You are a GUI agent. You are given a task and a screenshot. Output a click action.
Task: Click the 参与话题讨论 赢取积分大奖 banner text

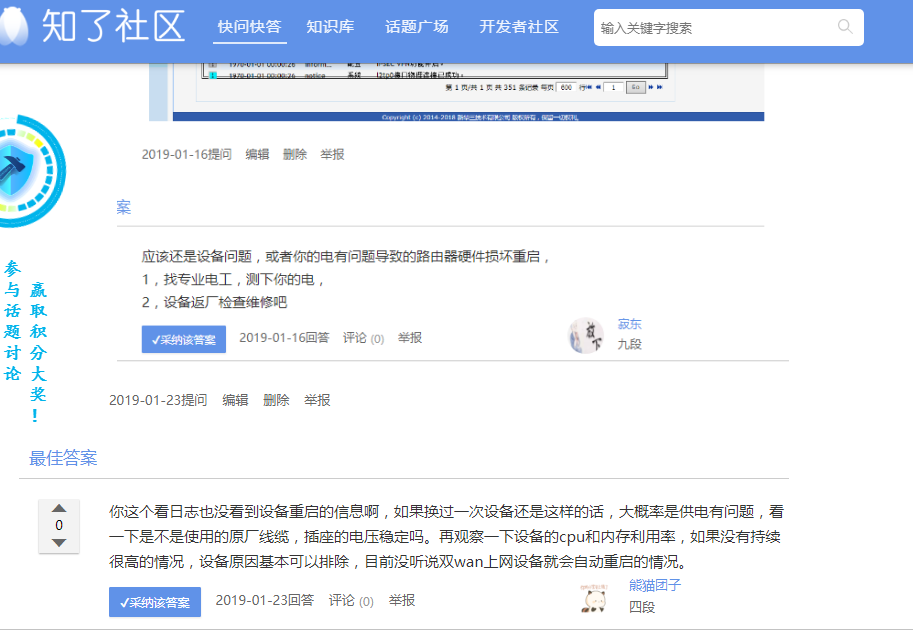(x=25, y=342)
